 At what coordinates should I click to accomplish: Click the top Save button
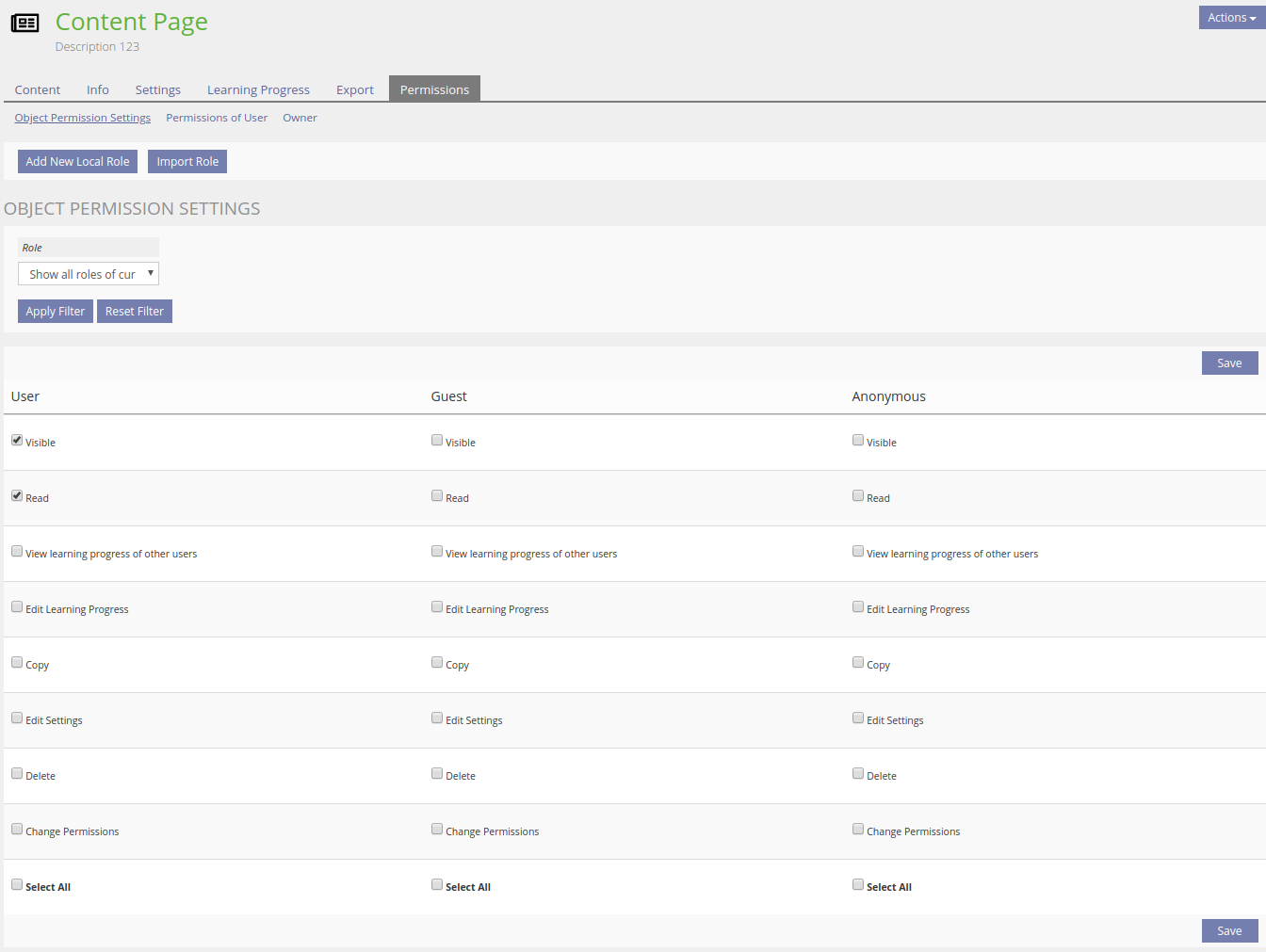1229,363
